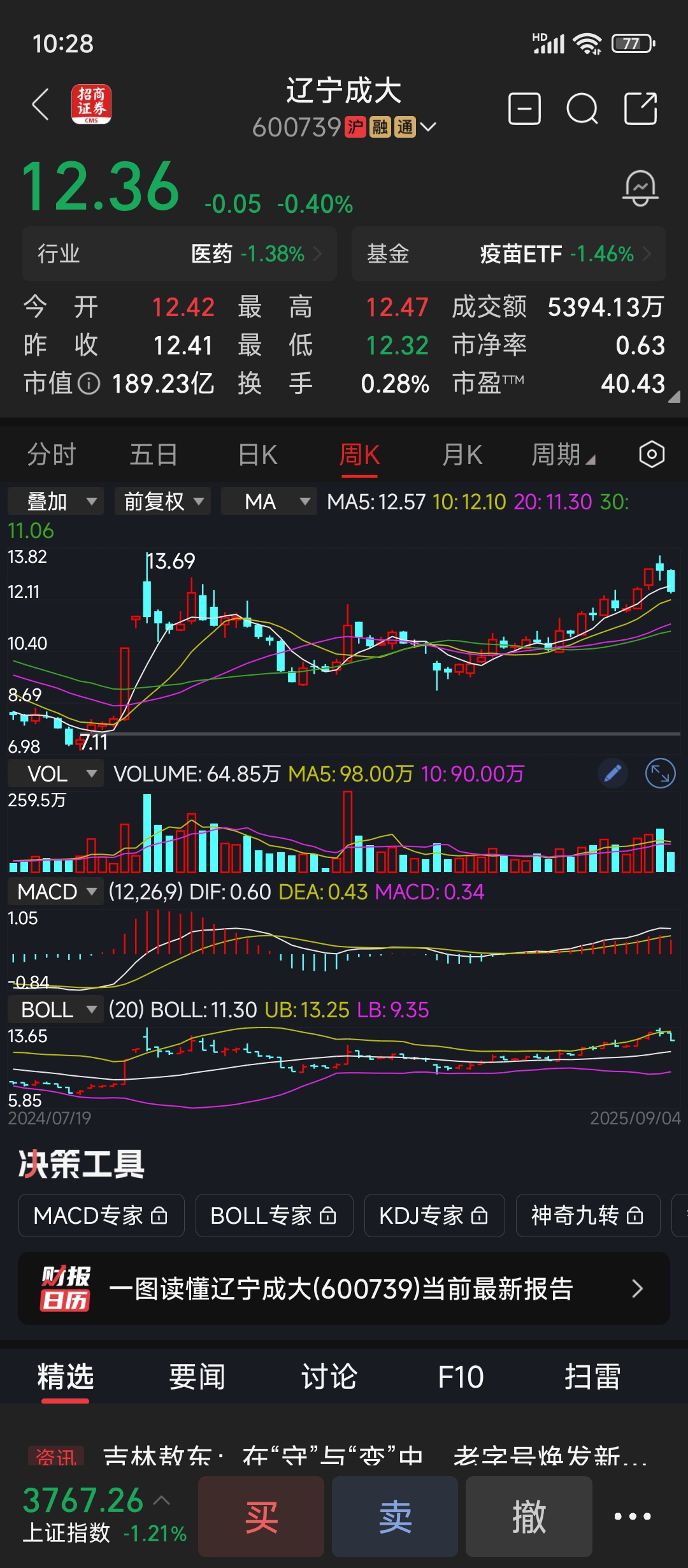
Task: Remove stock from watchlist via minus icon
Action: [x=524, y=108]
